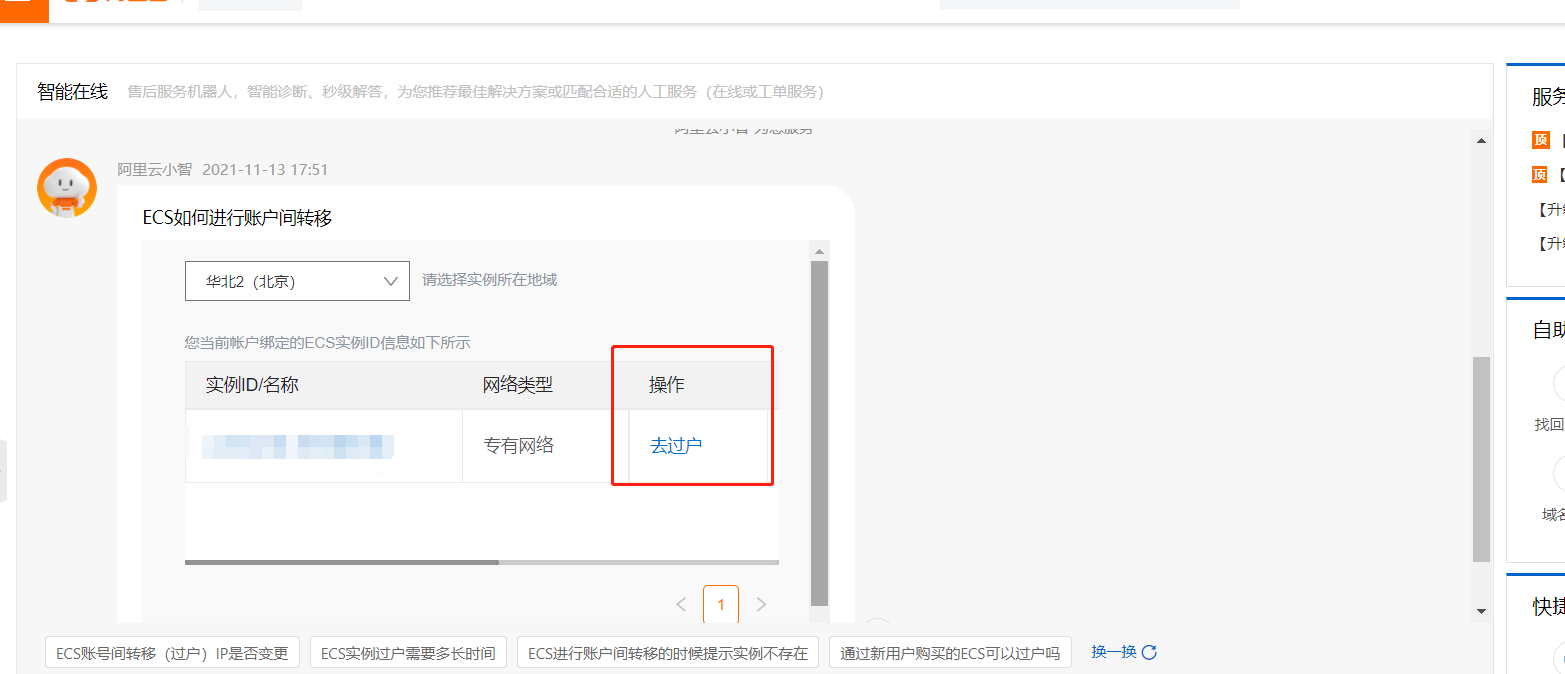Click the 阿里云小智 robot avatar

[67, 188]
